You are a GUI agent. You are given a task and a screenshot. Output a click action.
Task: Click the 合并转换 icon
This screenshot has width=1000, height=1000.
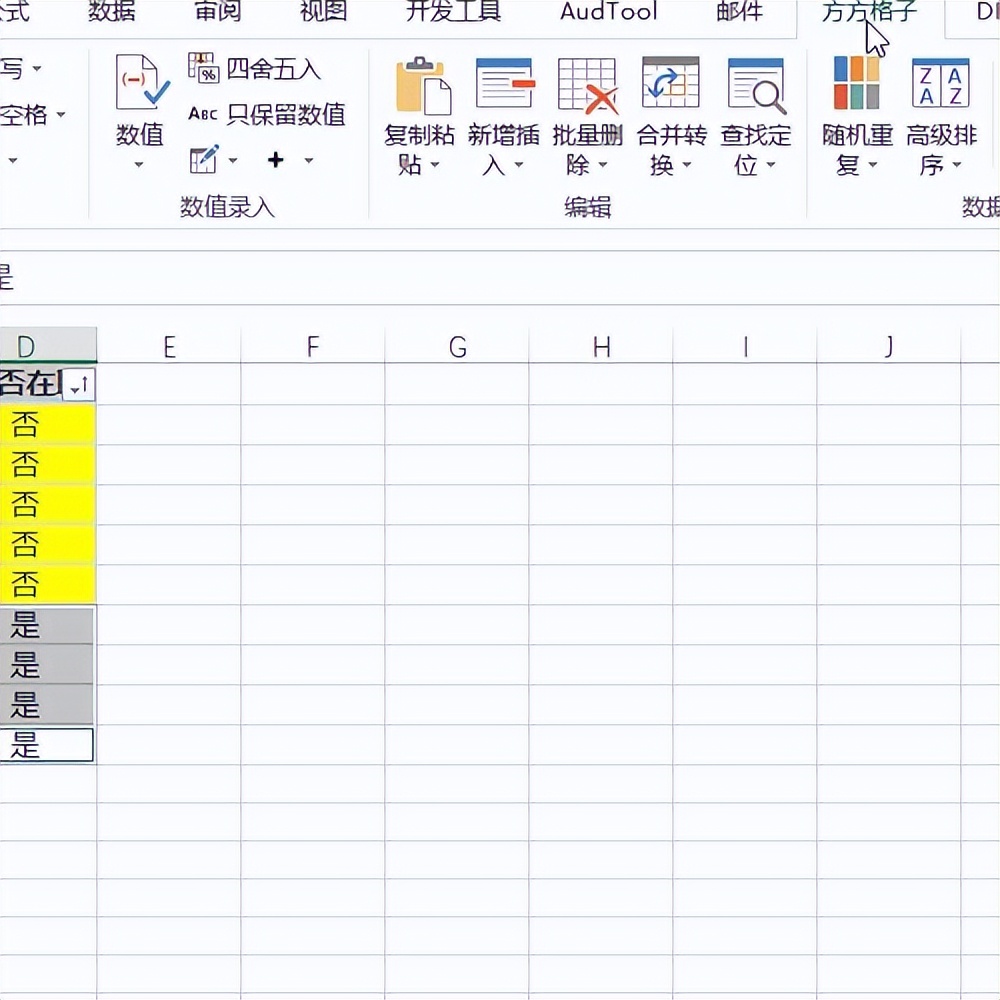pos(671,83)
